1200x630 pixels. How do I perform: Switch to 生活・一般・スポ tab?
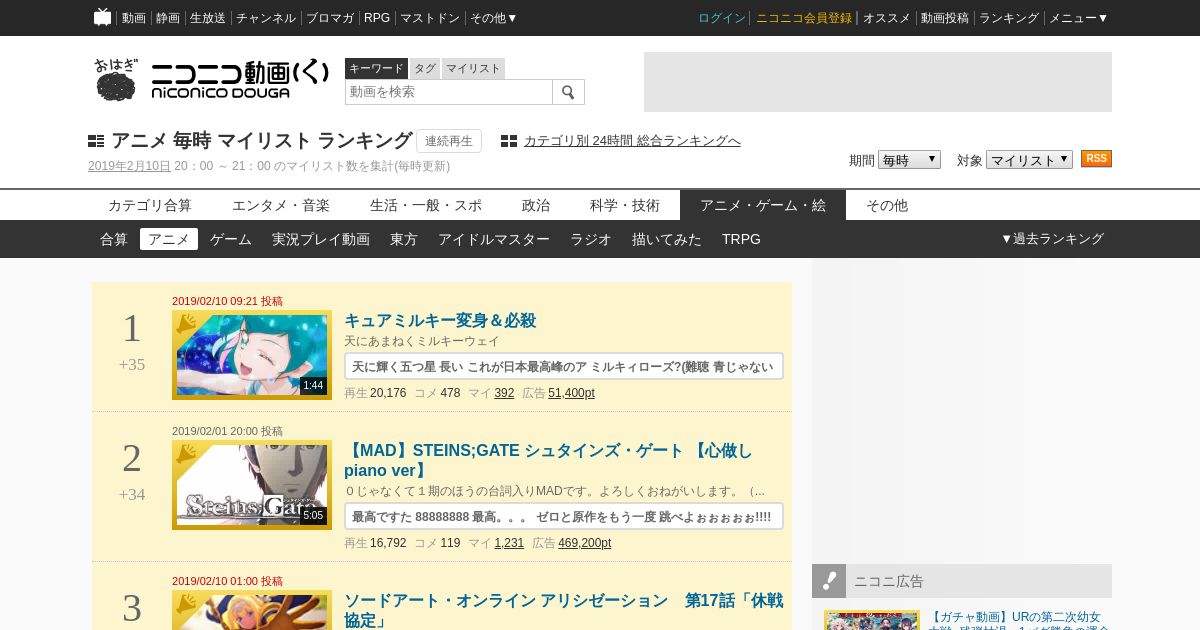click(426, 205)
